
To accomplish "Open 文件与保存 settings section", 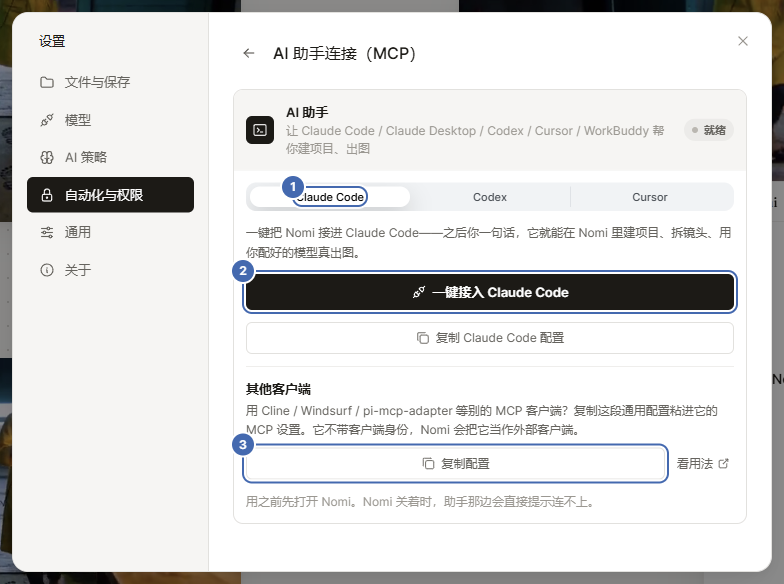I will tap(110, 82).
